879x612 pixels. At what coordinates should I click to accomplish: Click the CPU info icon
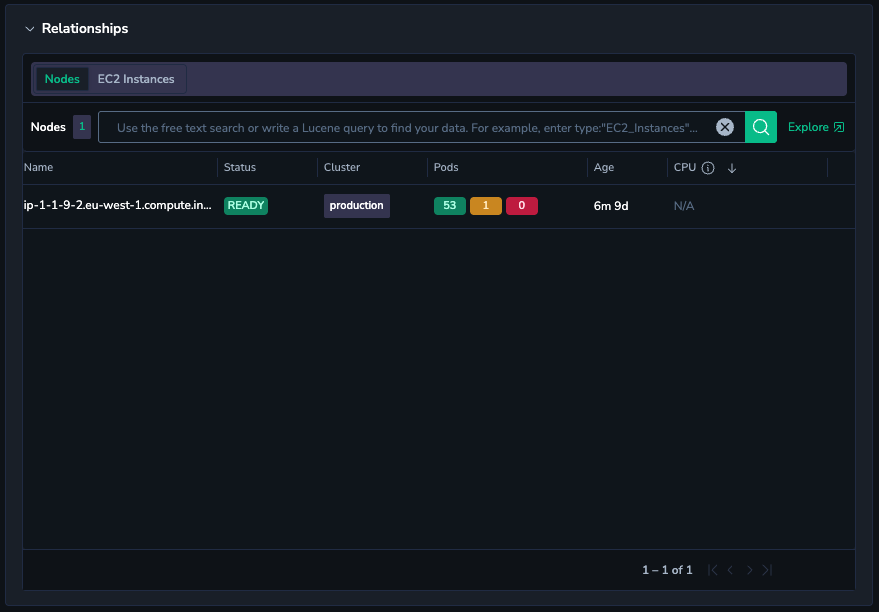point(708,168)
